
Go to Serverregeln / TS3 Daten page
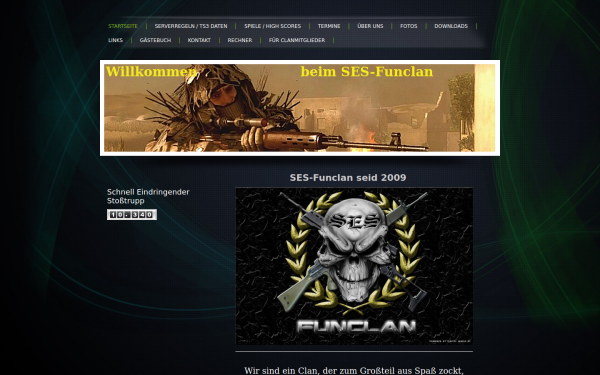pyautogui.click(x=191, y=26)
